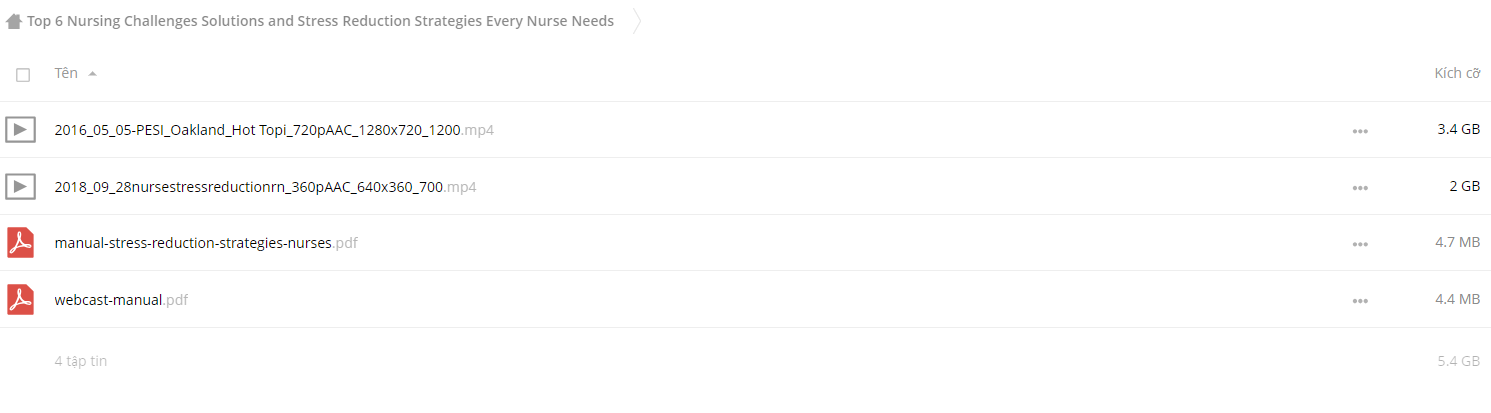
Task: Open the webcast-manual.pdf file
Action: point(121,300)
